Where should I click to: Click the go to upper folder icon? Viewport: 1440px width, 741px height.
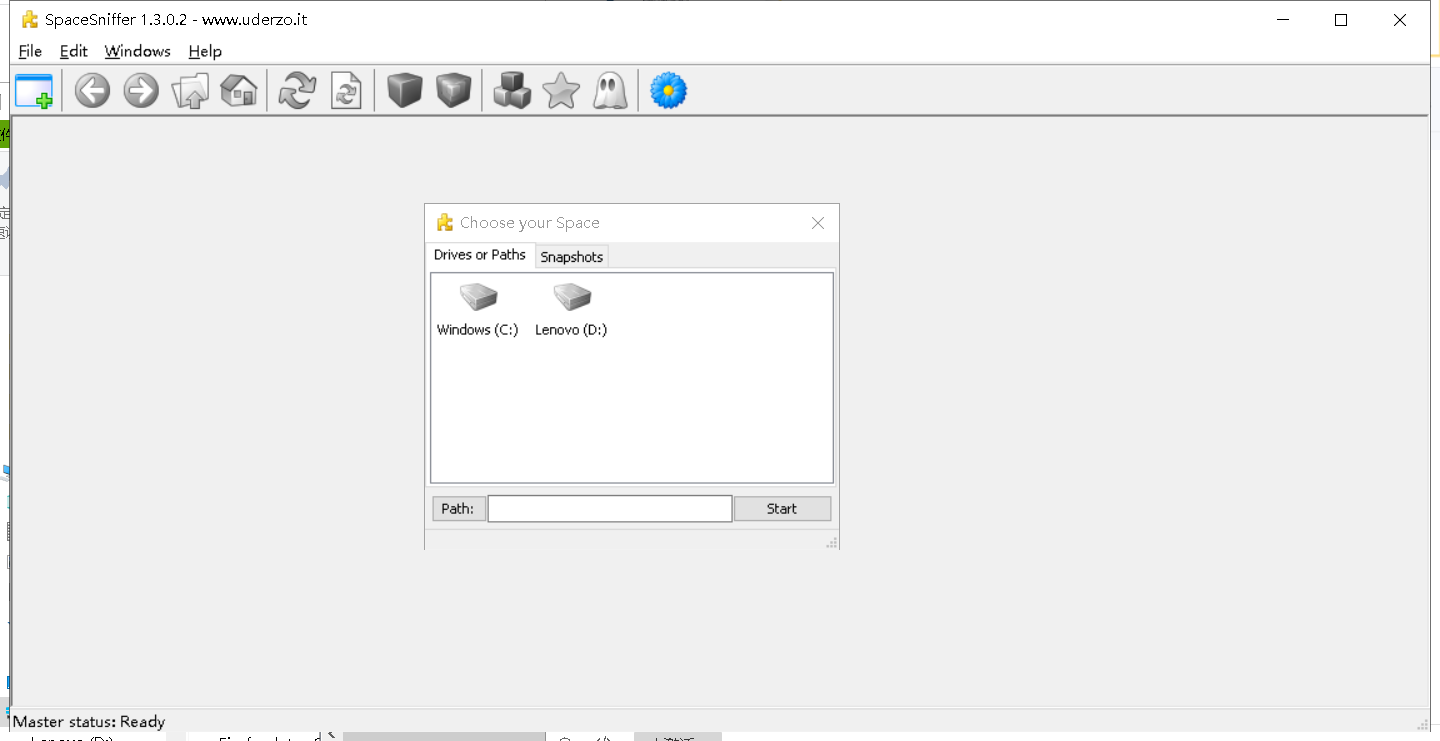click(x=190, y=91)
